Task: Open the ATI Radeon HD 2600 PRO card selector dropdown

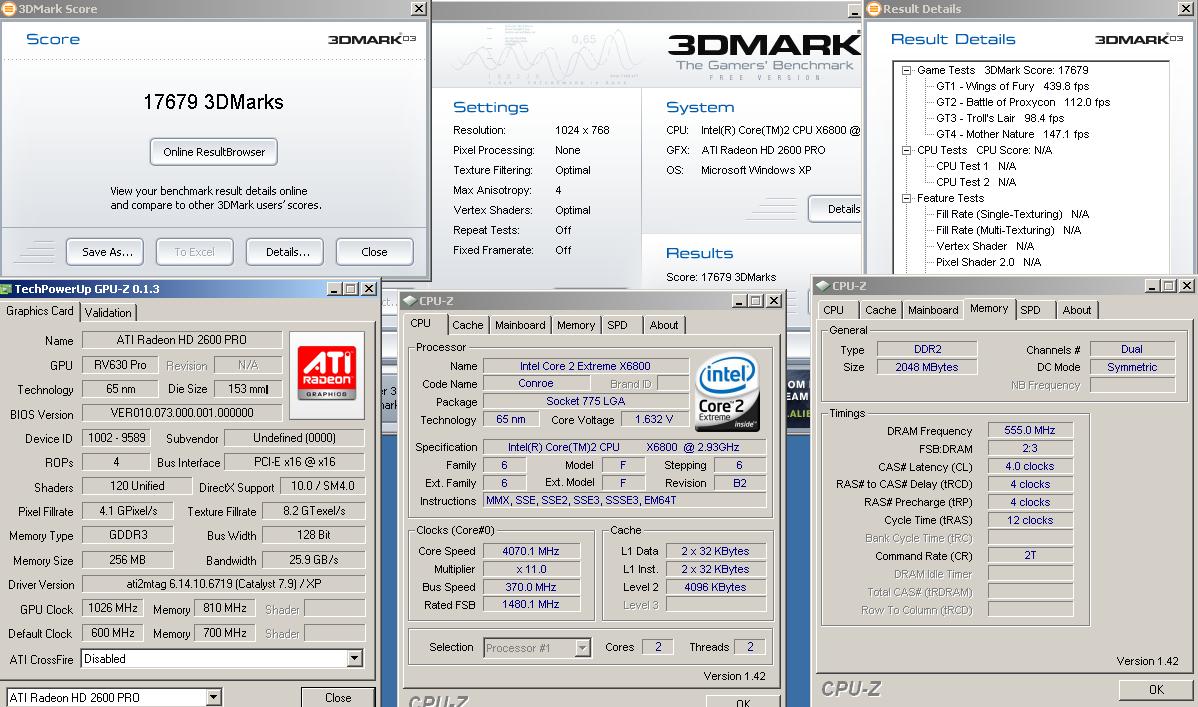Action: 214,697
